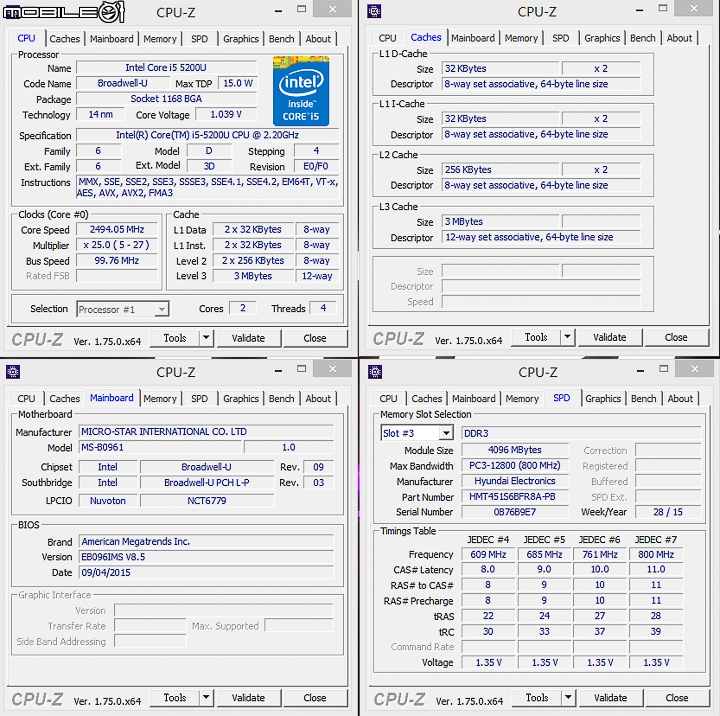The image size is (720, 716).
Task: Minimize the top-left CPU-Z window
Action: click(278, 10)
